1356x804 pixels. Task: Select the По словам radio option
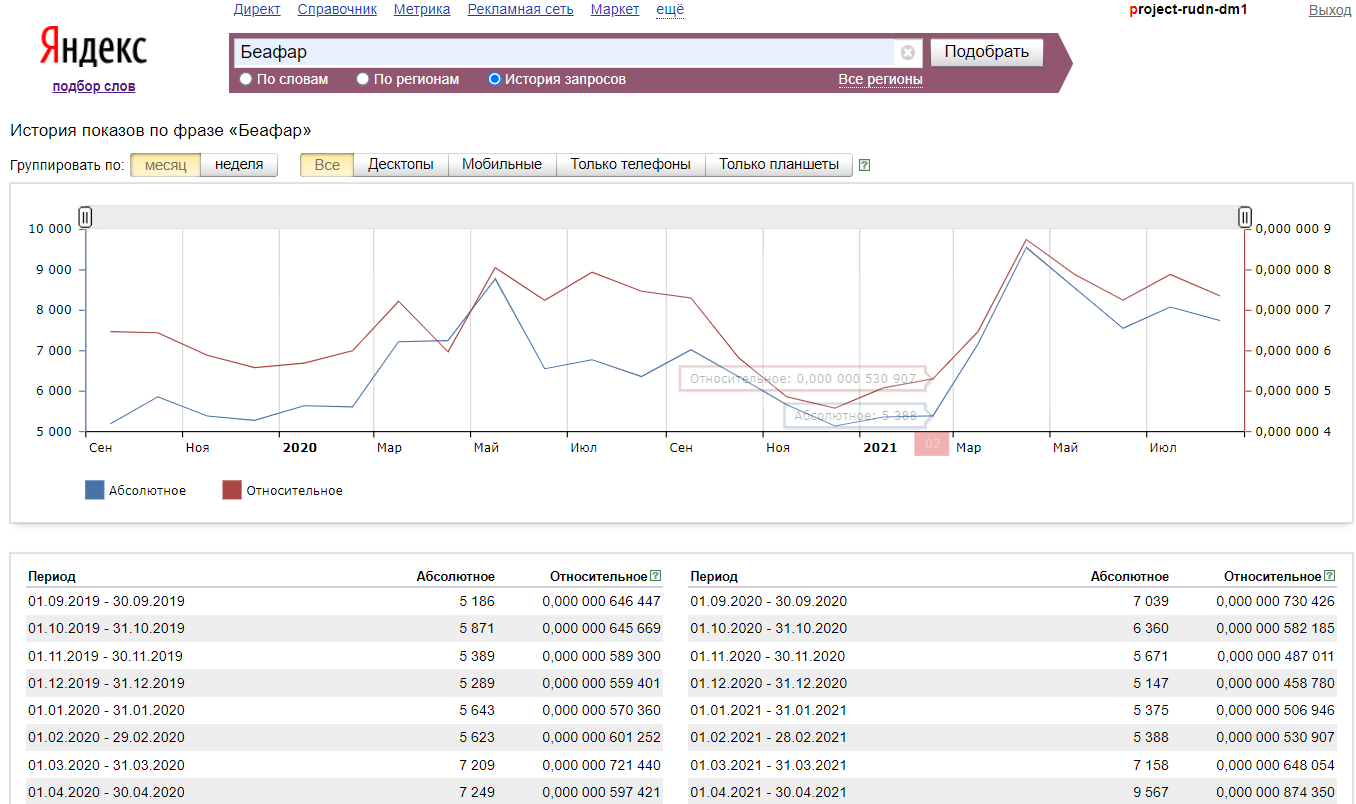(x=246, y=79)
